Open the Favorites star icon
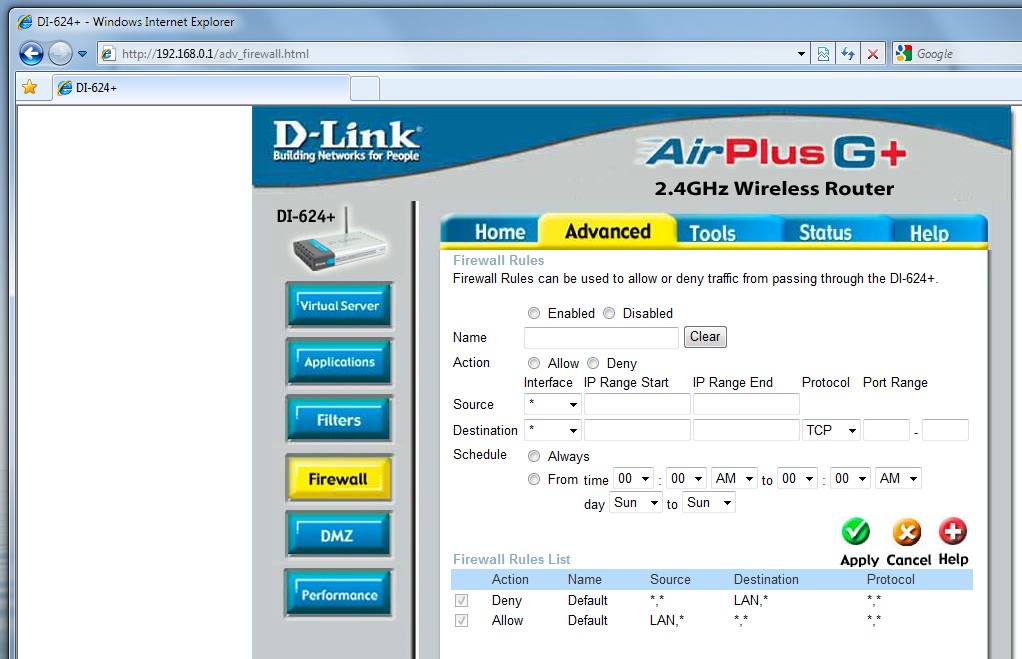1022x659 pixels. click(29, 87)
